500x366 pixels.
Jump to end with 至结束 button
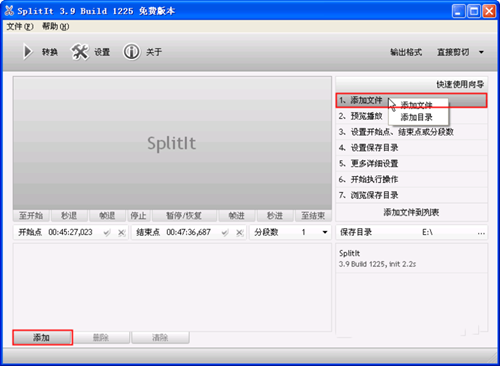(313, 216)
